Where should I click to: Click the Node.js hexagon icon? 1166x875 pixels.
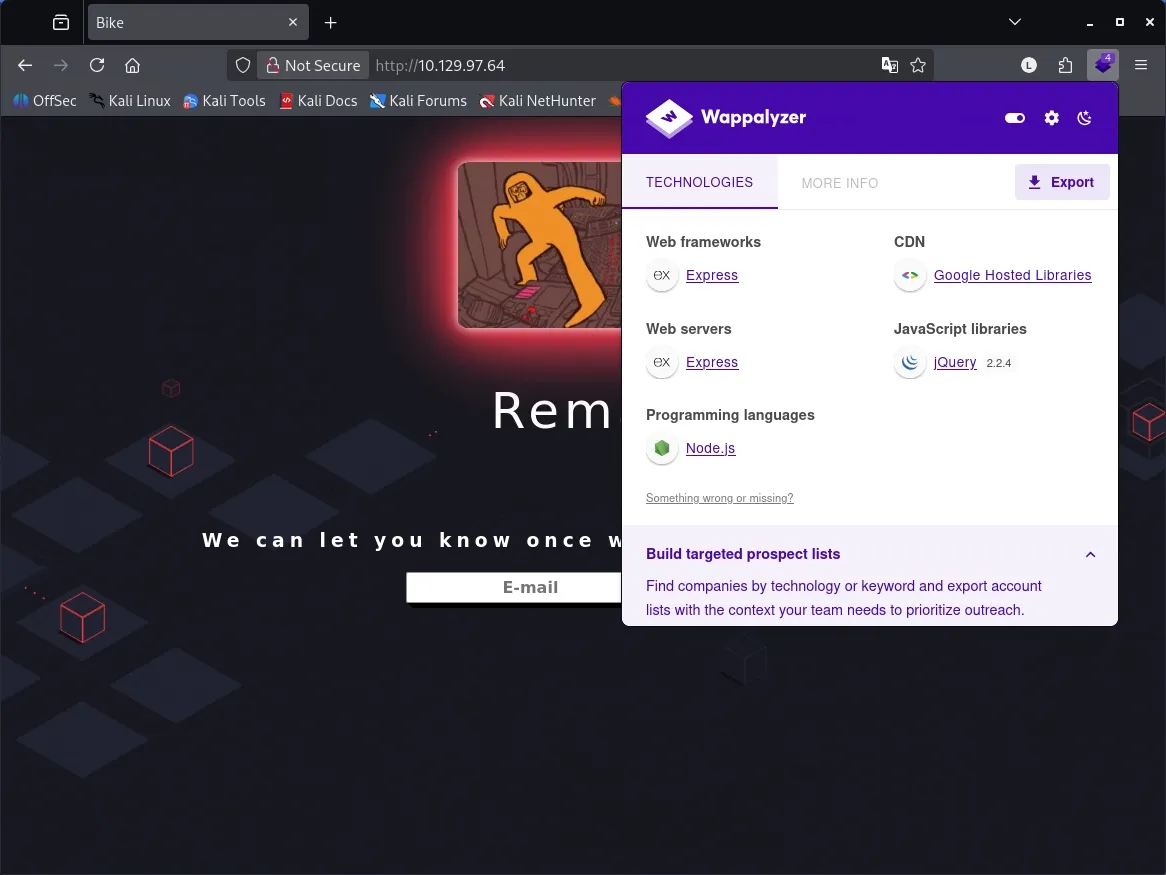(x=661, y=448)
